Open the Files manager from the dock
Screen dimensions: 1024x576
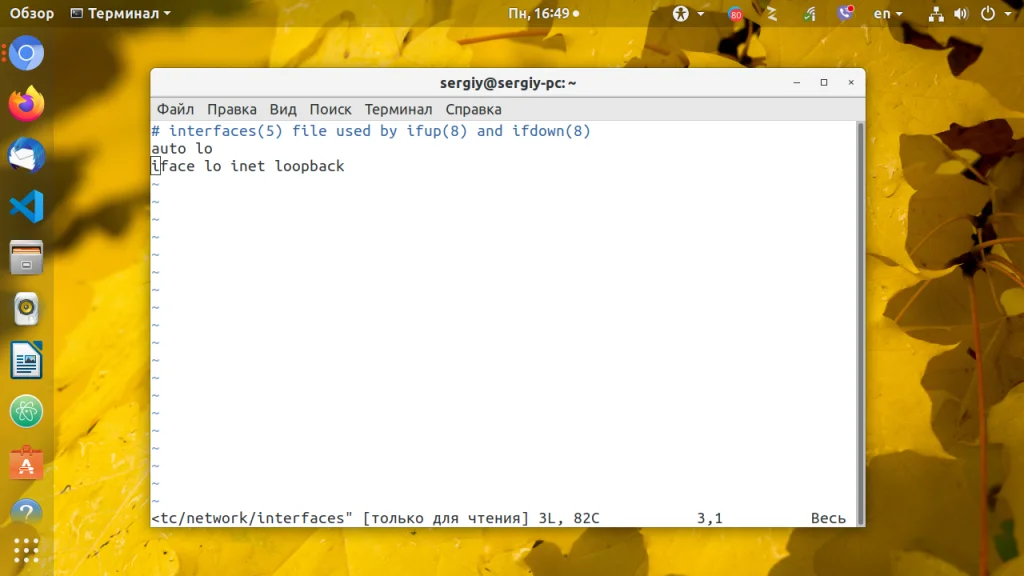(x=26, y=257)
